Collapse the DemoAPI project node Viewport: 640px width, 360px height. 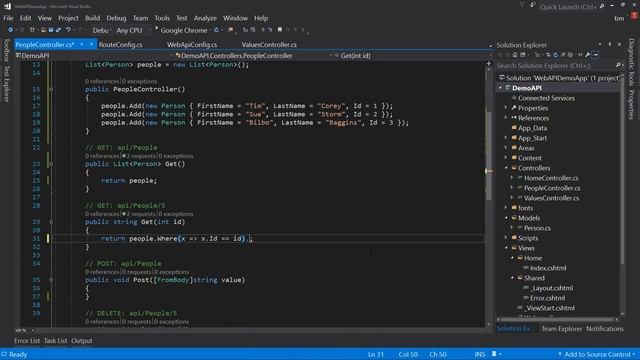coord(500,88)
